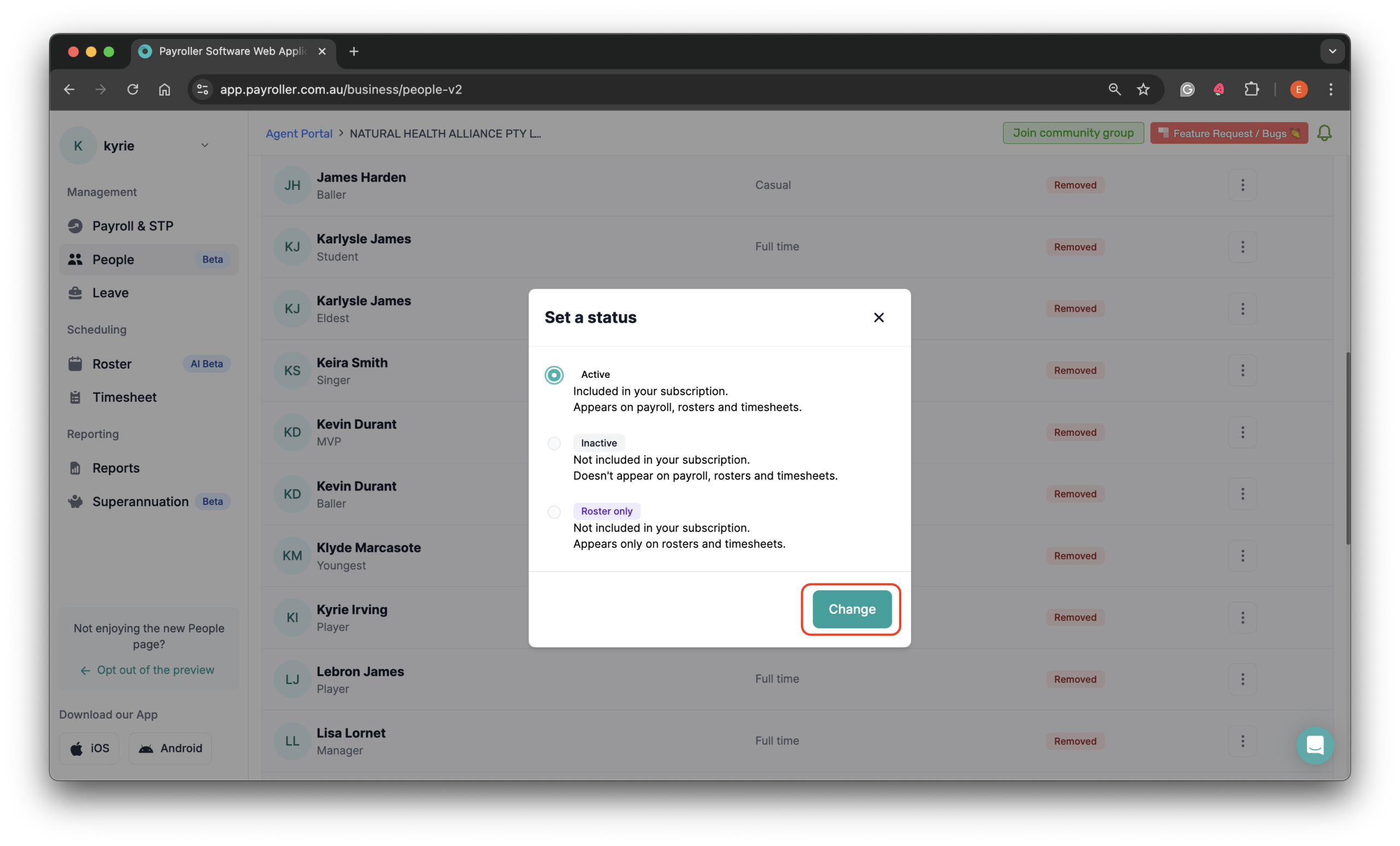Open the Payroll & STP page
The height and width of the screenshot is (846, 1400).
pos(133,225)
